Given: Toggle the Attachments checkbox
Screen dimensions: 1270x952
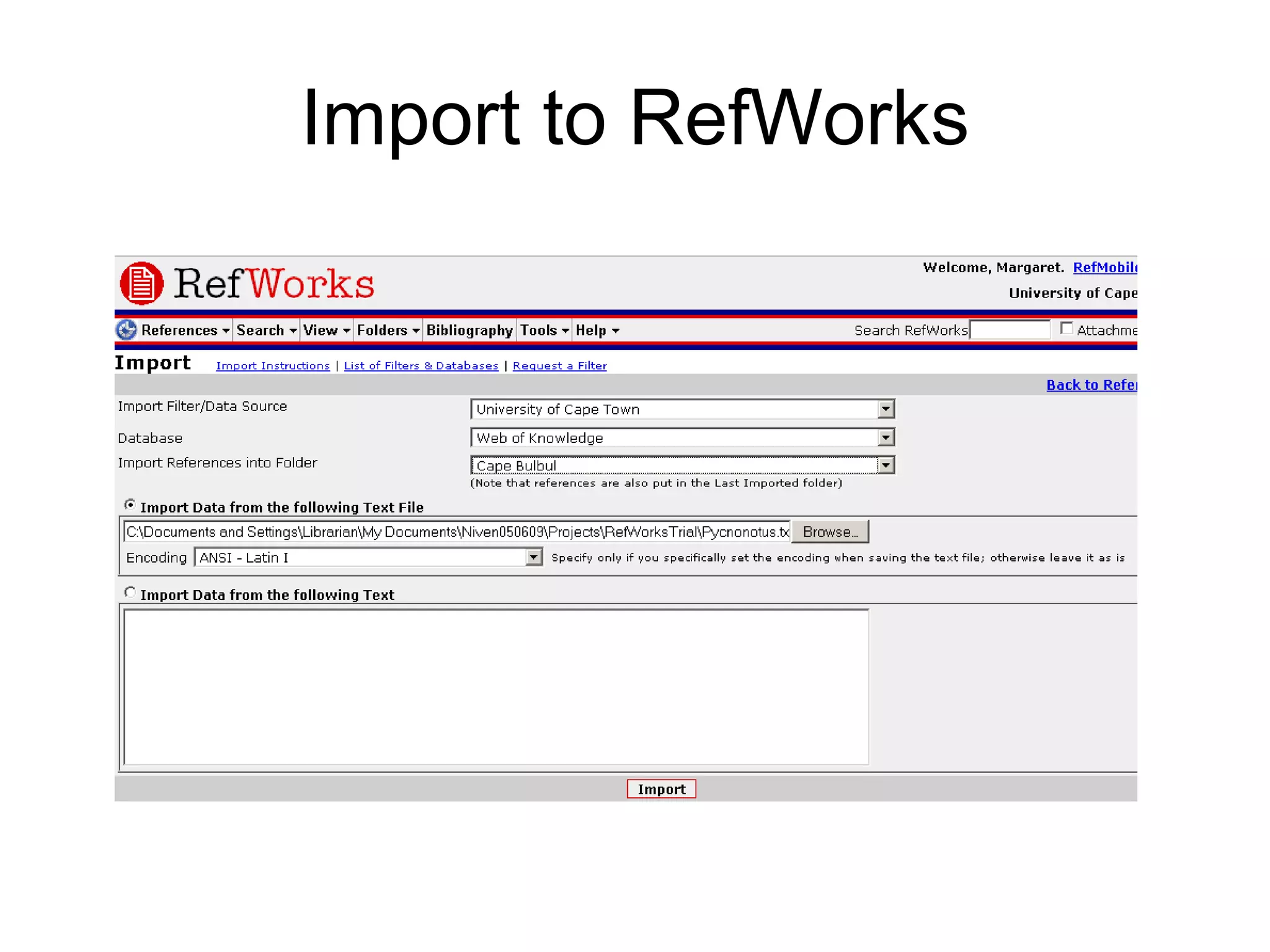Looking at the screenshot, I should 1067,328.
